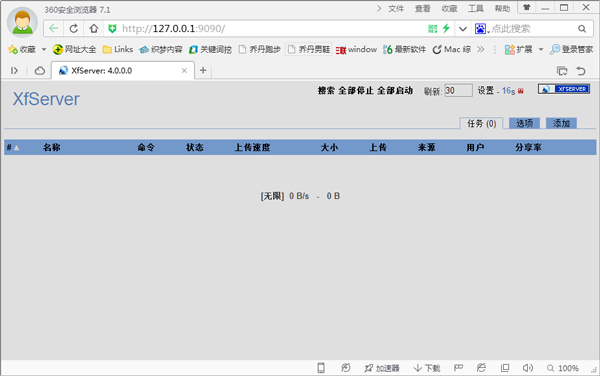
Task: Open the 收藏 menu
Action: [449, 8]
